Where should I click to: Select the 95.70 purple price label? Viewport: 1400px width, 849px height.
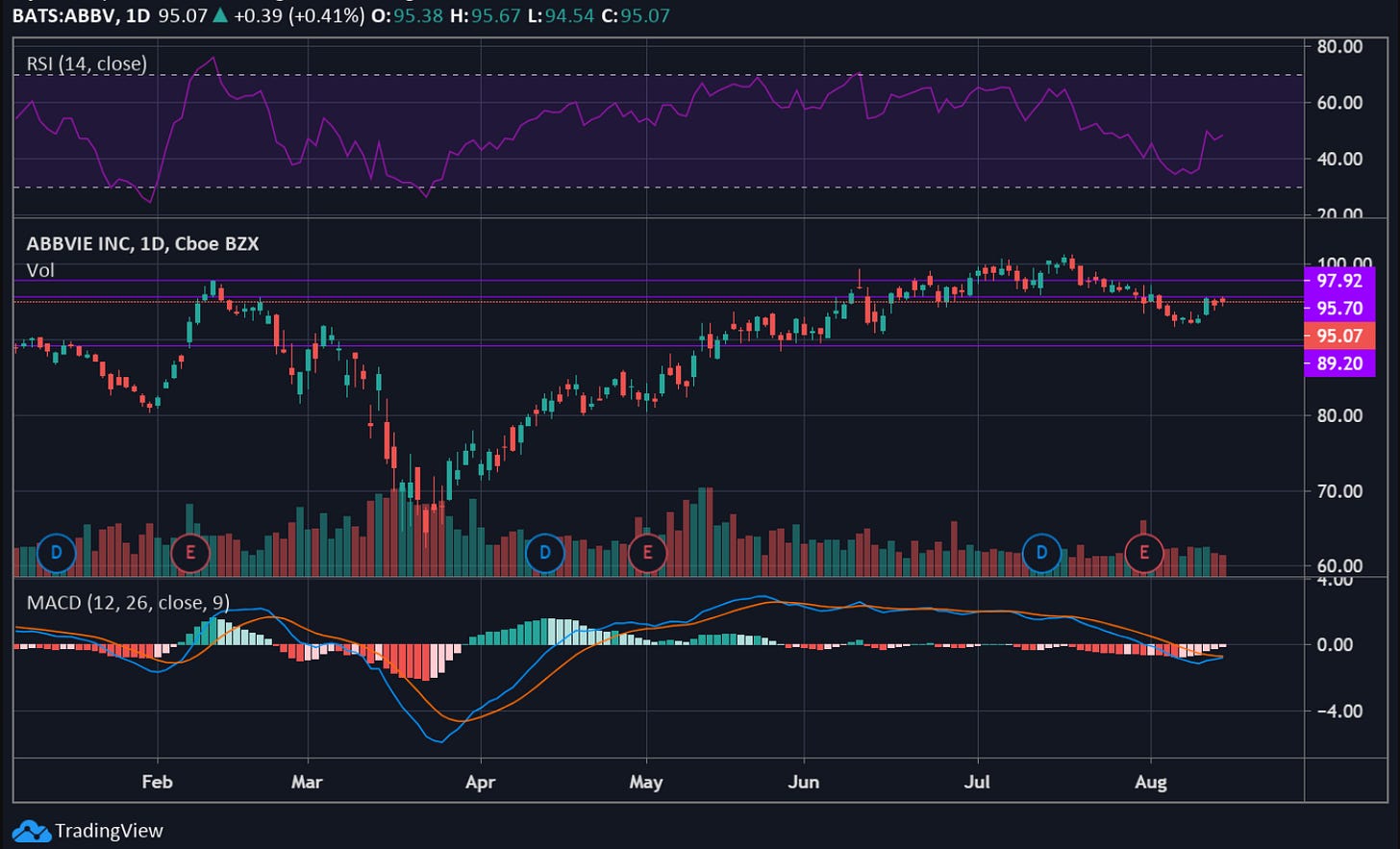coord(1339,309)
